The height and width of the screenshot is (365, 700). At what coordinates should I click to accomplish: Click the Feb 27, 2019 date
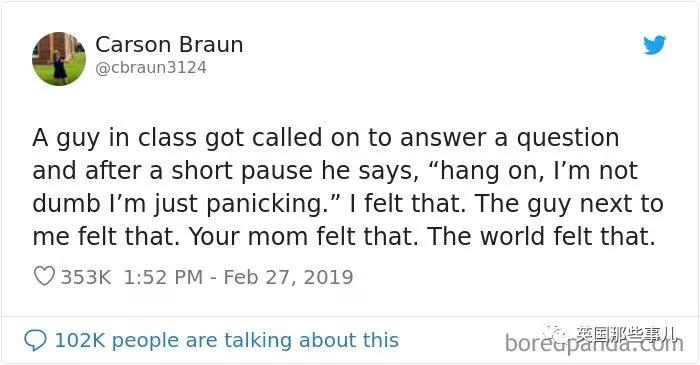[x=288, y=277]
